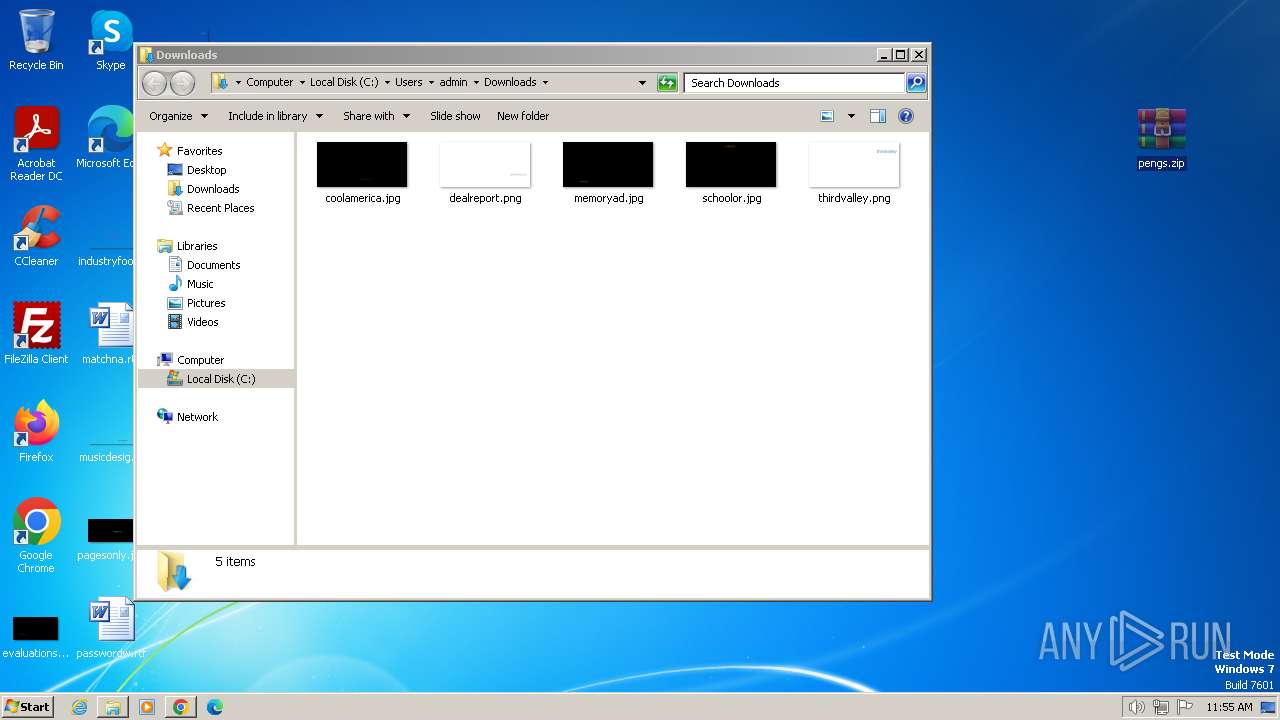Click the Back navigation arrow in Explorer
The width and height of the screenshot is (1280, 720).
pyautogui.click(x=154, y=83)
